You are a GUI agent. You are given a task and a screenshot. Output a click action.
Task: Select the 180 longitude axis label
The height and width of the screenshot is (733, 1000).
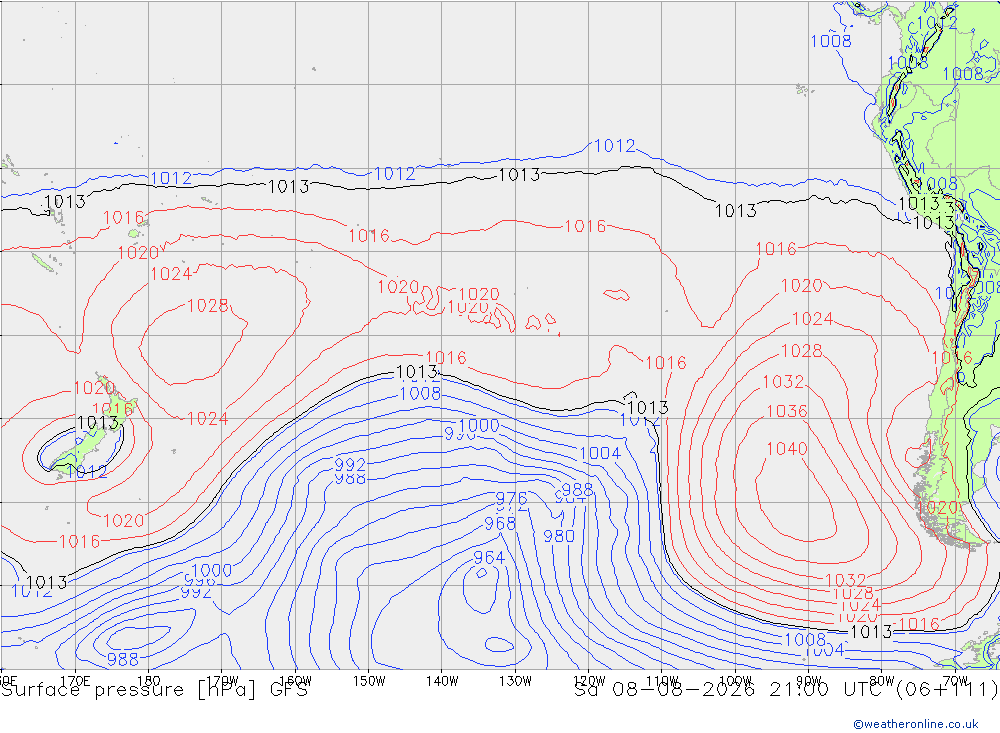pos(149,681)
